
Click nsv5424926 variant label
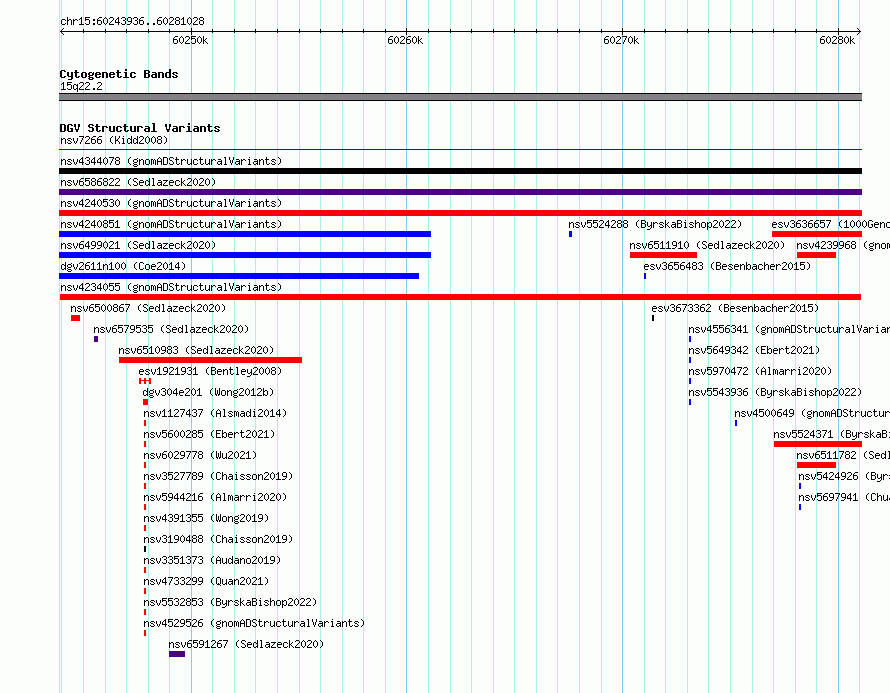(844, 476)
